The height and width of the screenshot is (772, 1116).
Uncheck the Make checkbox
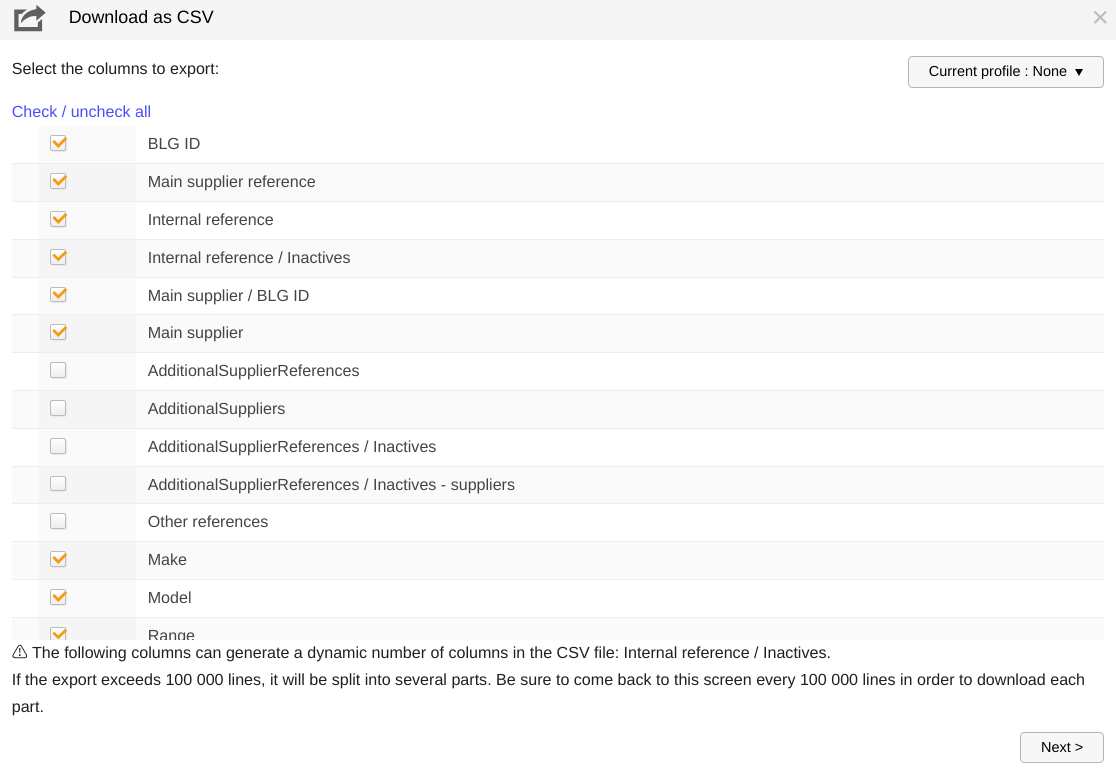point(58,559)
